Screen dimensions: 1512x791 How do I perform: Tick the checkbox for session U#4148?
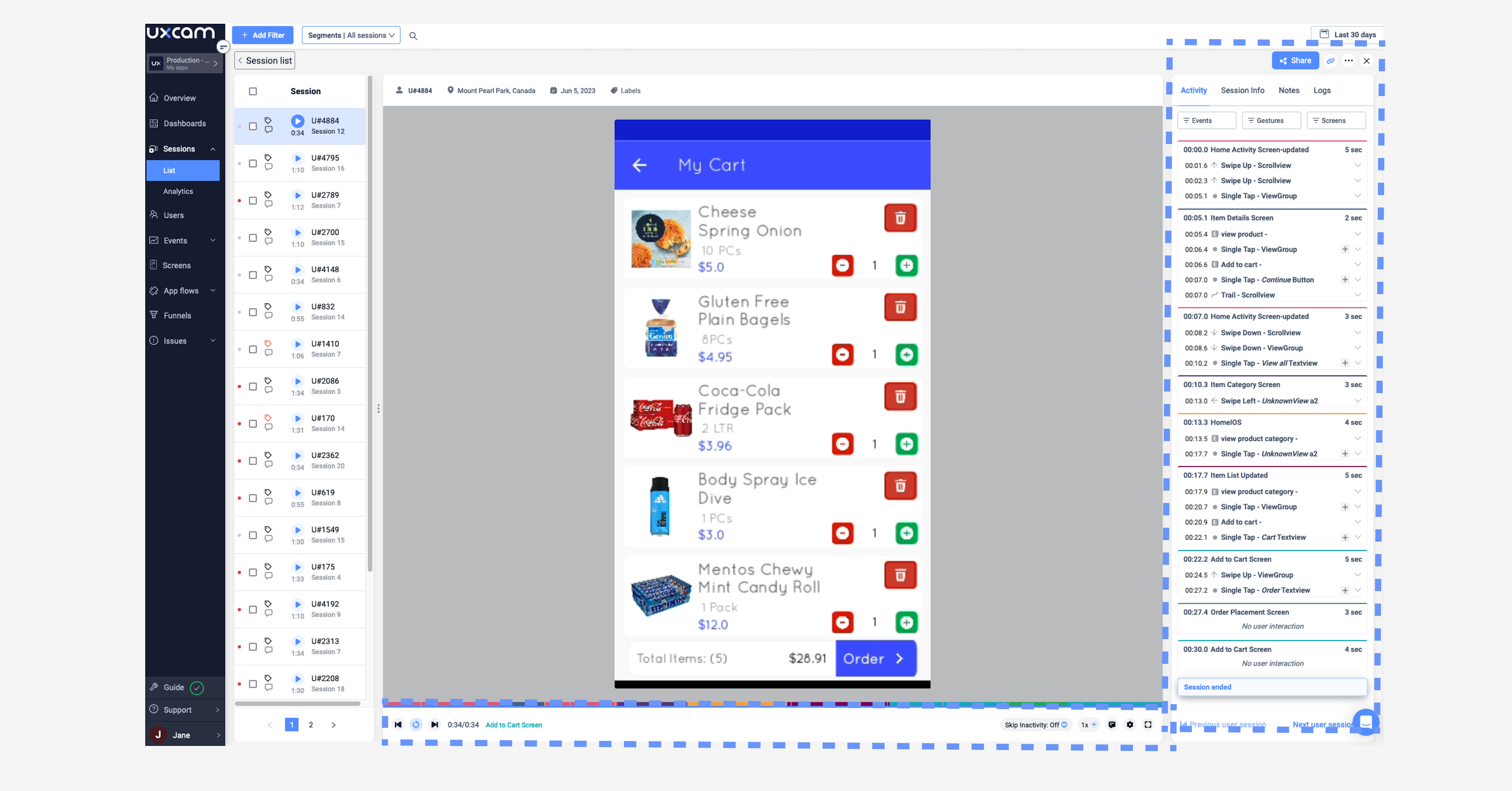coord(253,275)
